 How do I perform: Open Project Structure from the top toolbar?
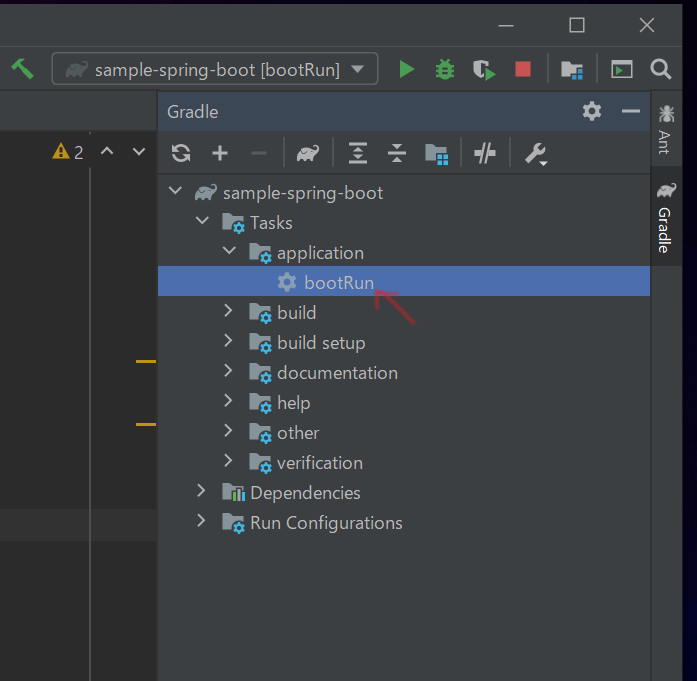point(572,70)
